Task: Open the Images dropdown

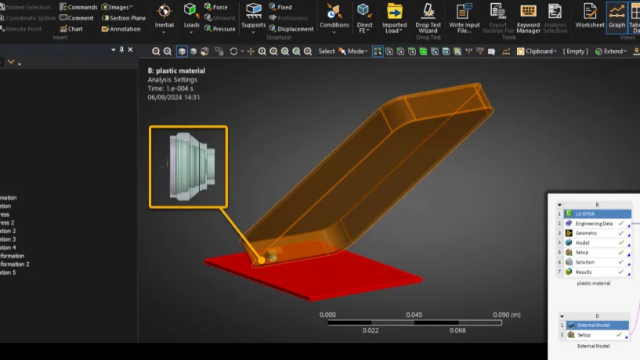Action: coord(117,7)
